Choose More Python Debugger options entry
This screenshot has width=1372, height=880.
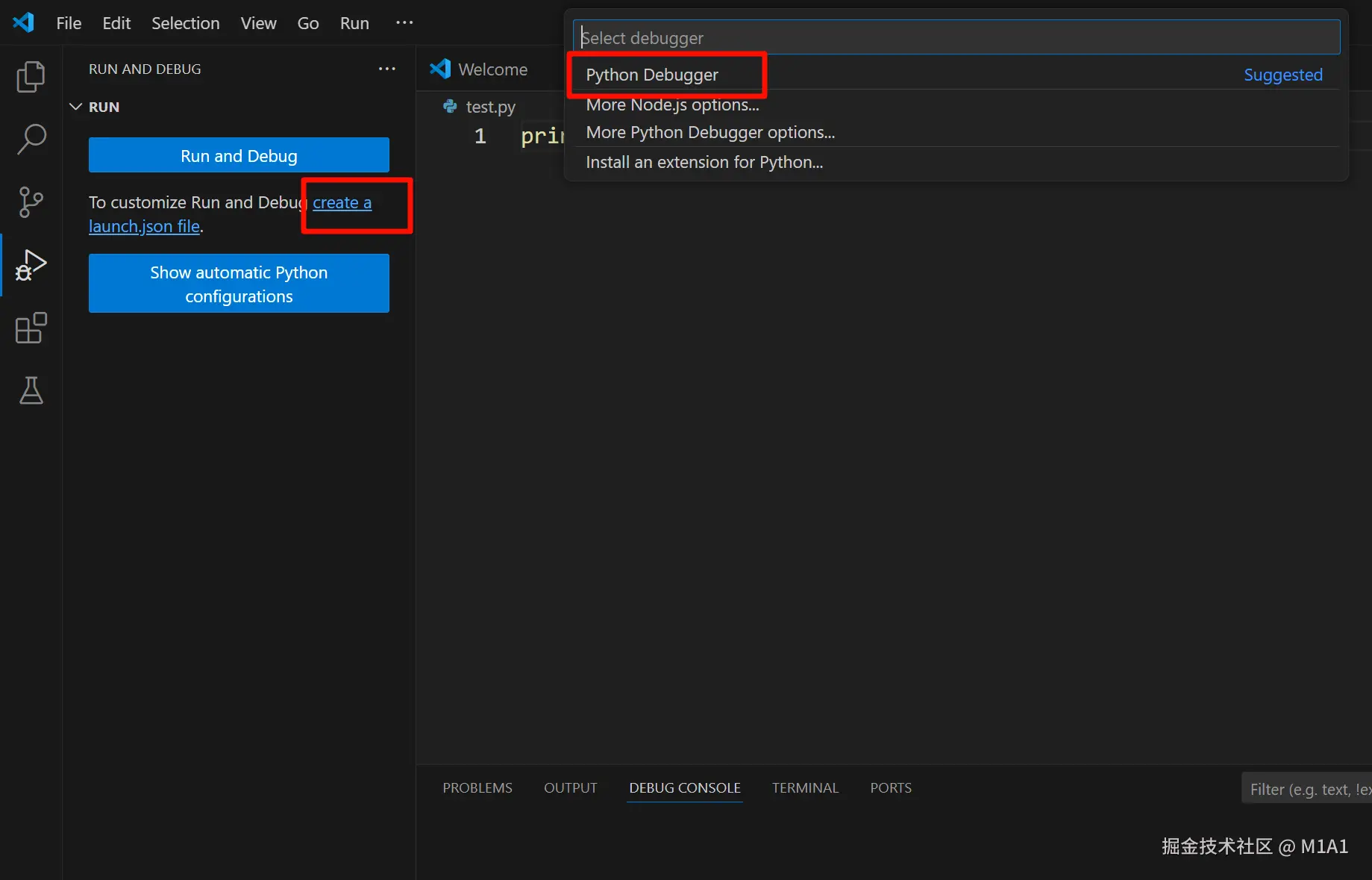pos(956,133)
